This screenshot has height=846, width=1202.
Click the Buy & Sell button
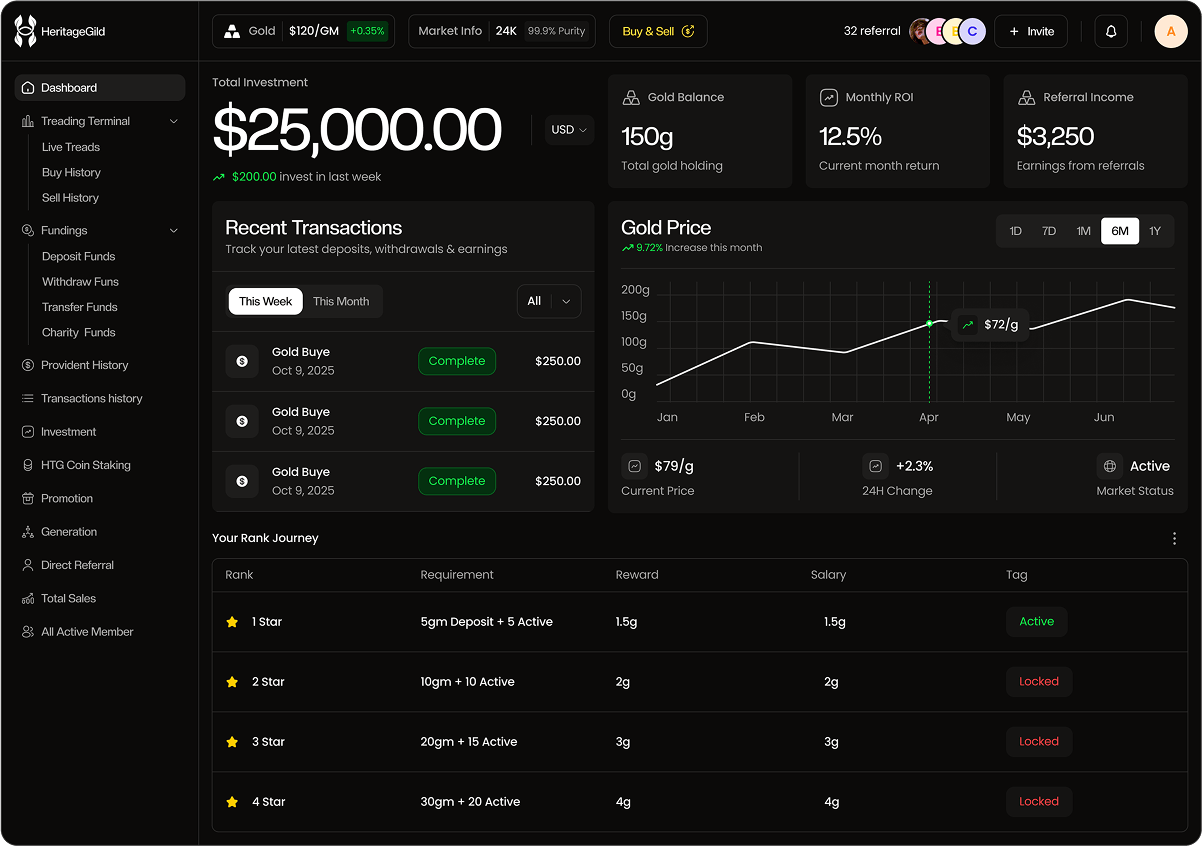(657, 31)
